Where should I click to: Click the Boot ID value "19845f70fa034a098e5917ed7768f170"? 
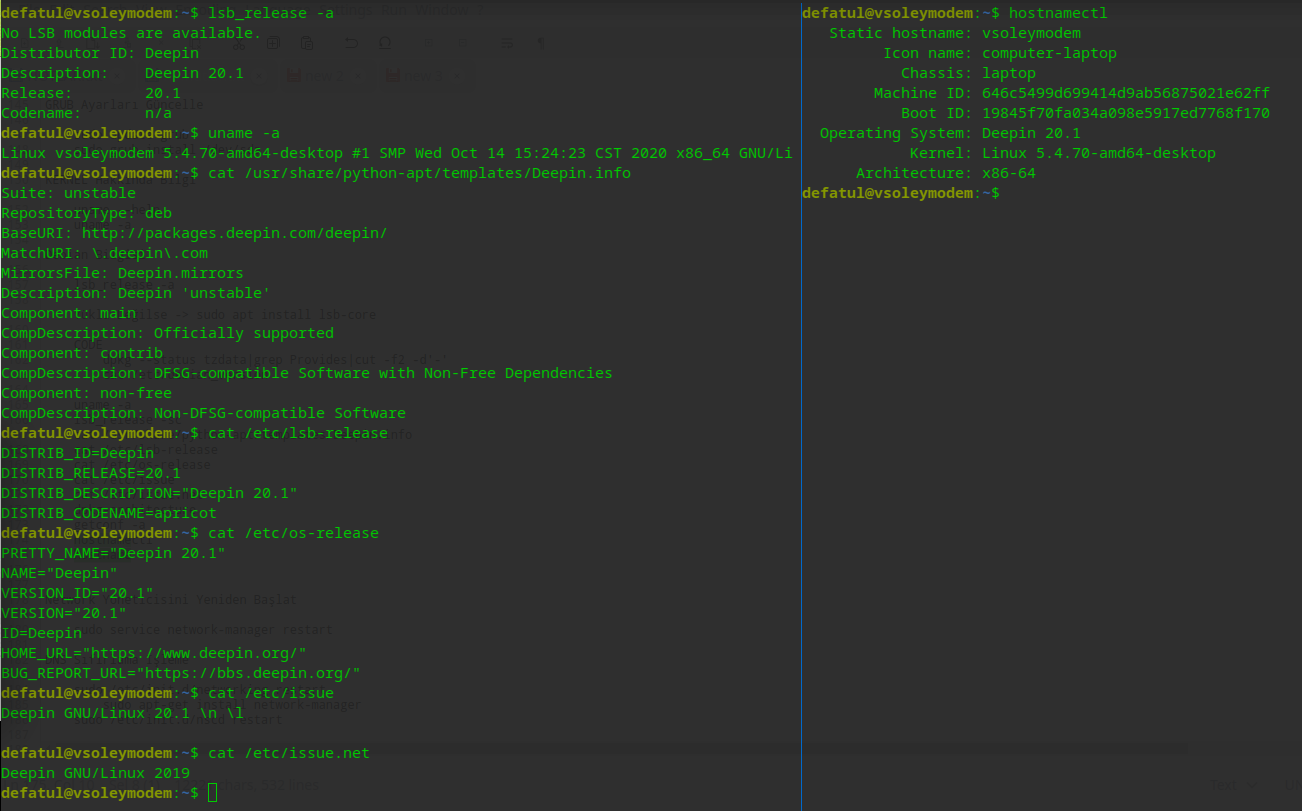(1126, 113)
